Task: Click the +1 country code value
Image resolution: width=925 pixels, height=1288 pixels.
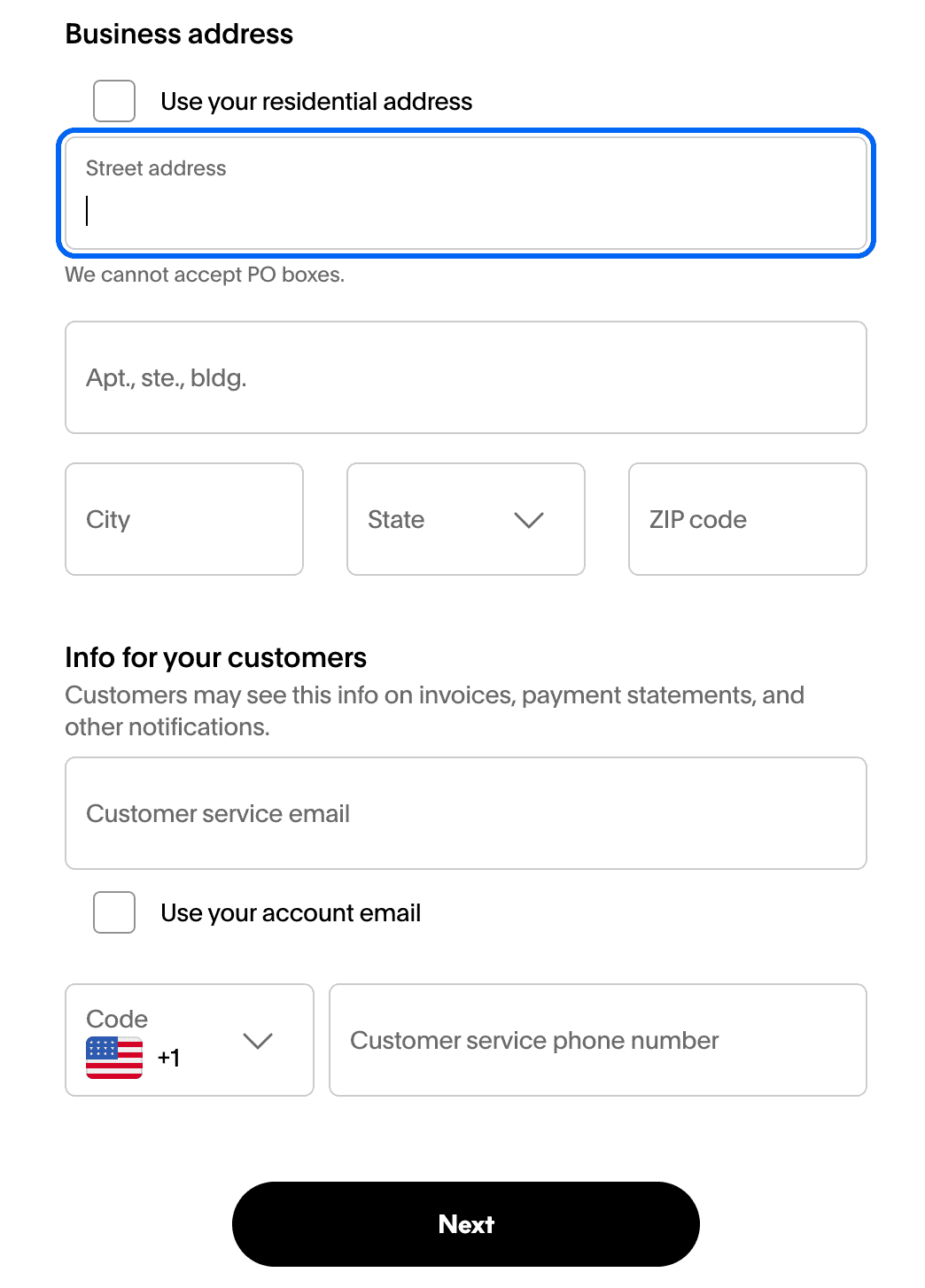Action: click(x=168, y=1058)
